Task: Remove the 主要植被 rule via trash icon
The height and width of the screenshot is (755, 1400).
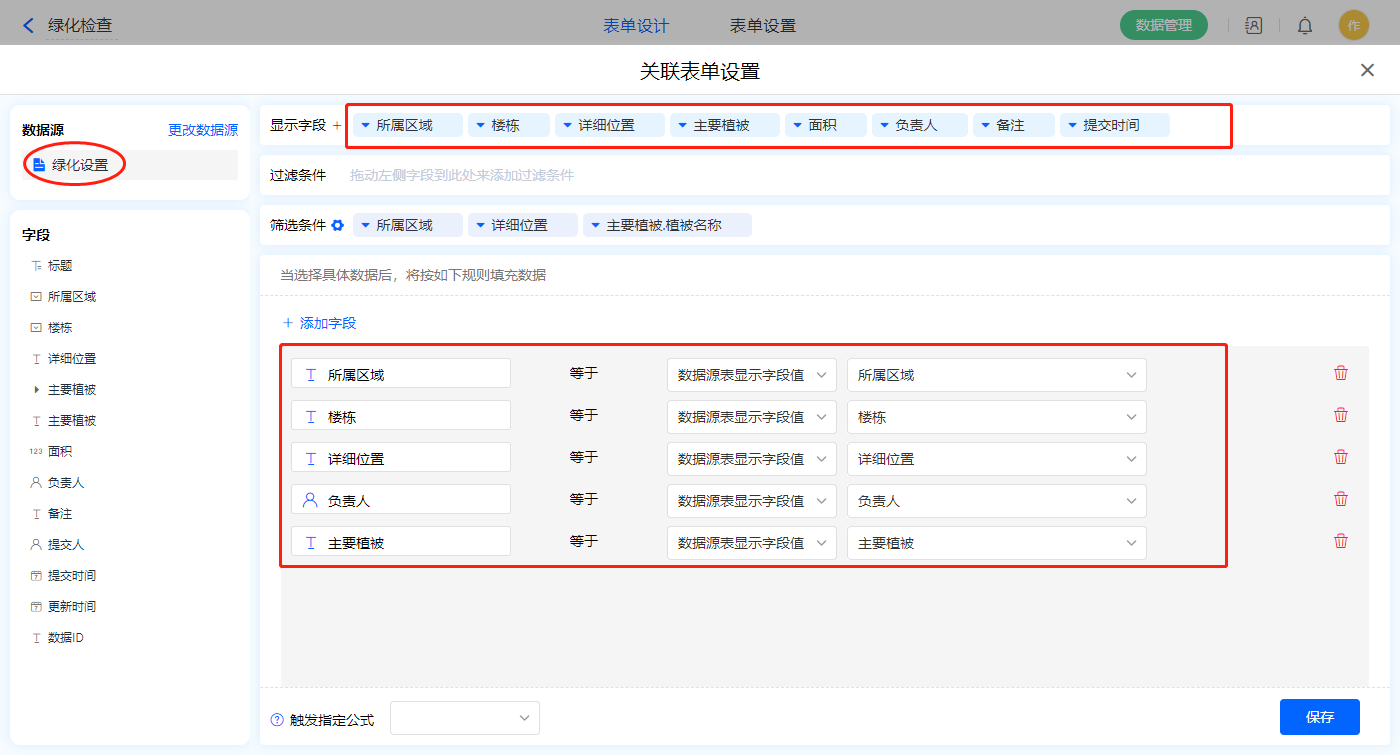Action: point(1341,541)
